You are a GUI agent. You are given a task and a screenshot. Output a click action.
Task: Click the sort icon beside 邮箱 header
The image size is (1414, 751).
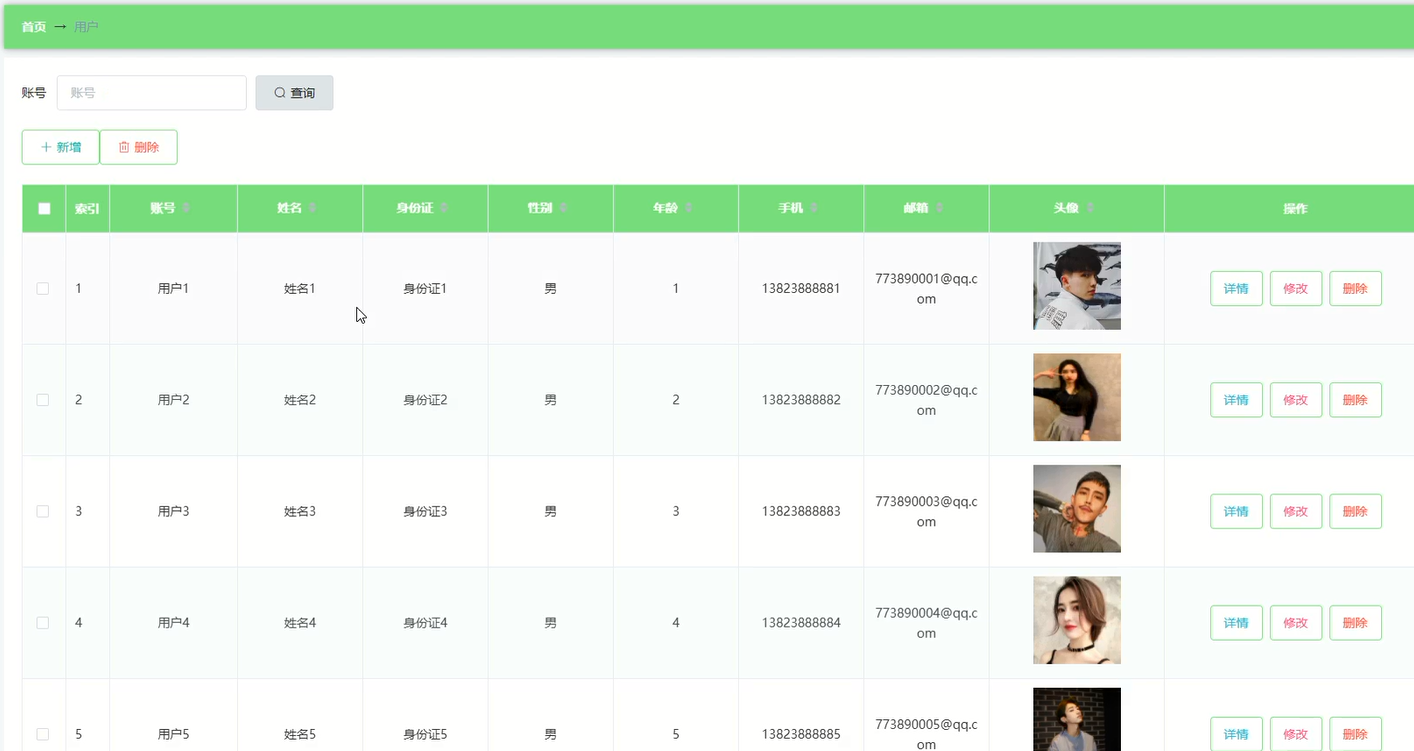(939, 208)
